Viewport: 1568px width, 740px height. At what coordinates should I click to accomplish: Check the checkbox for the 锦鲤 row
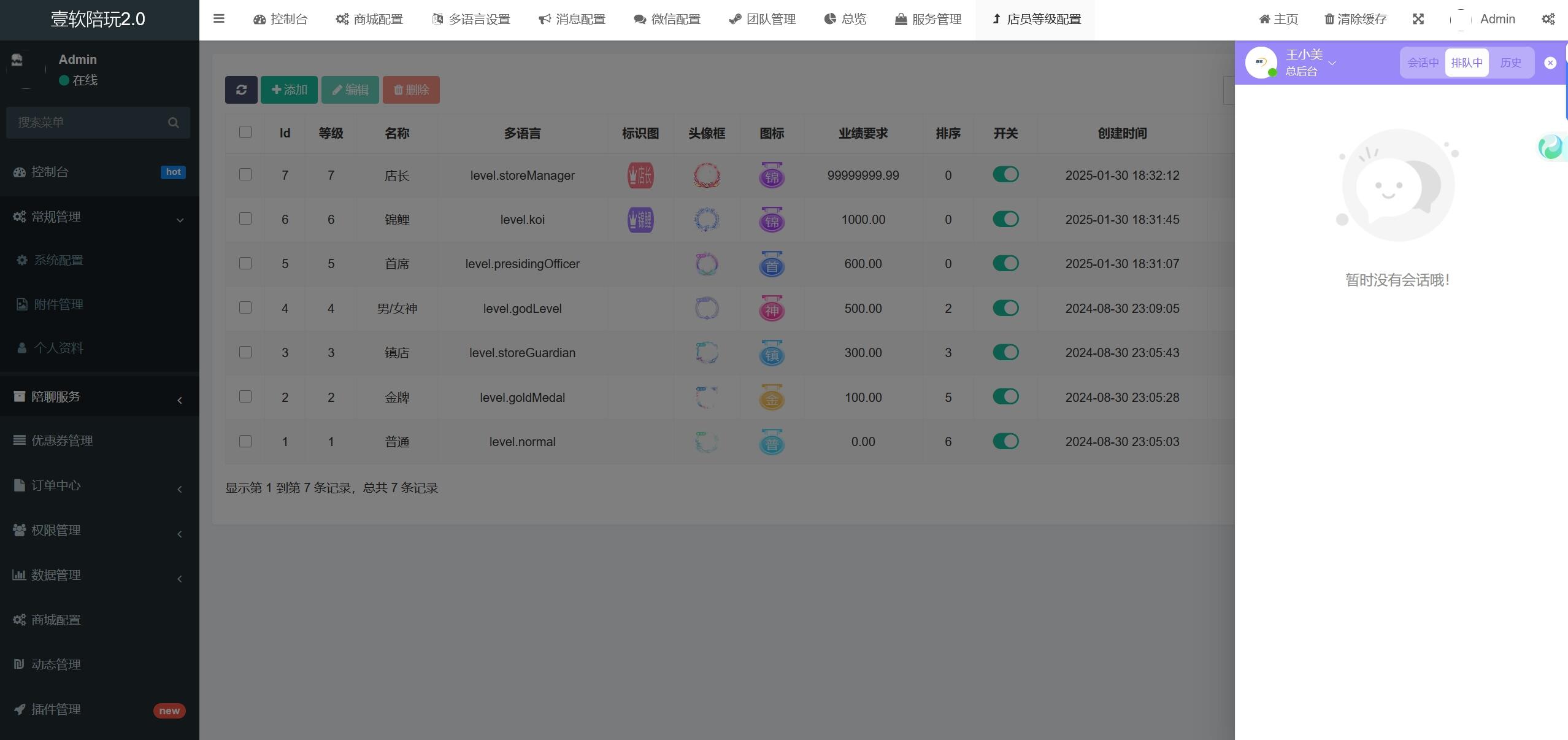[x=245, y=218]
